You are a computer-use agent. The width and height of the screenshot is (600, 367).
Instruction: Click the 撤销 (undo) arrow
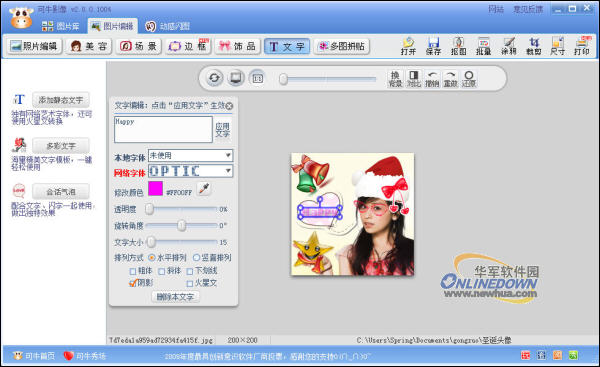tap(432, 79)
